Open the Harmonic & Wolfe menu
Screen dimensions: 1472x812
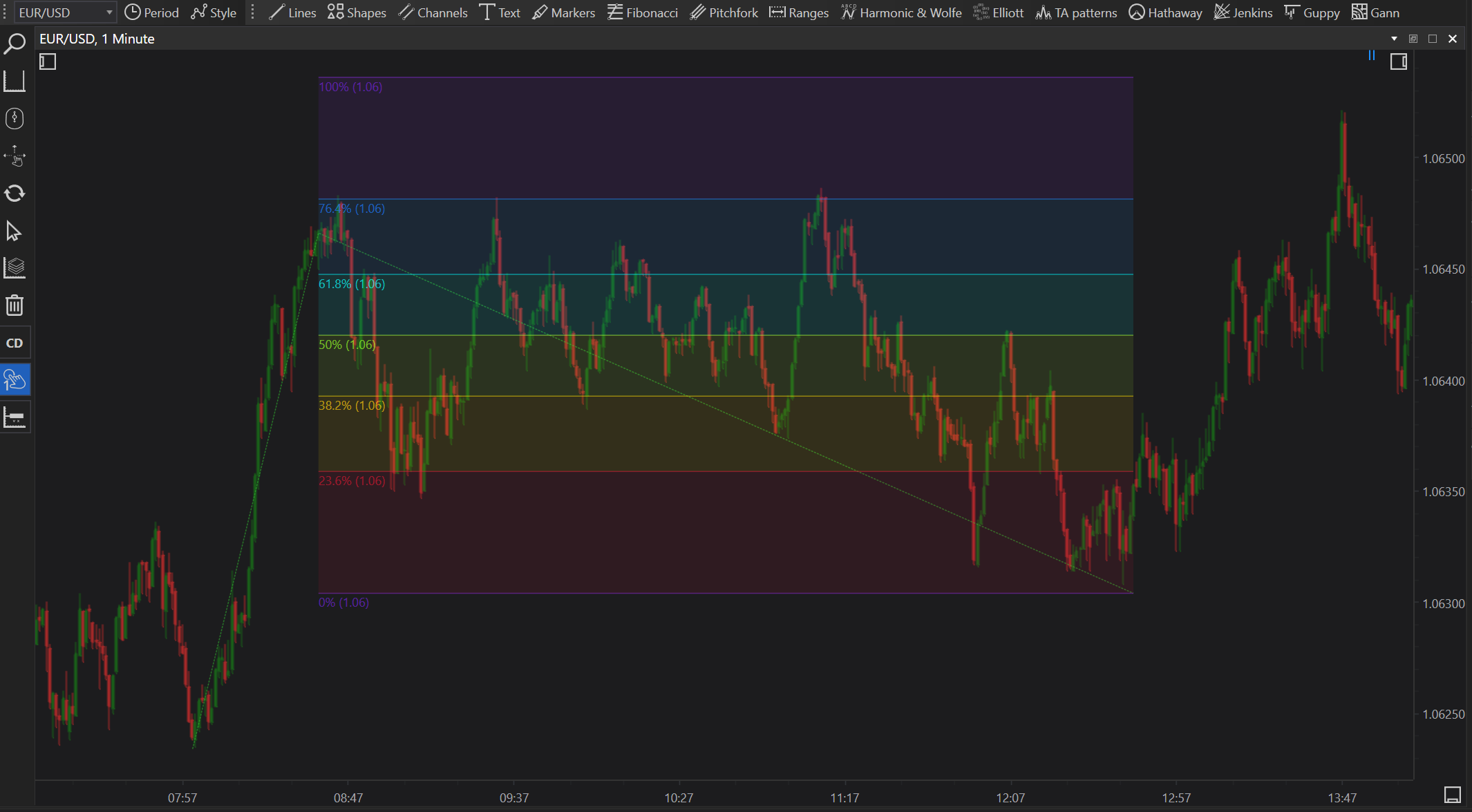click(901, 12)
